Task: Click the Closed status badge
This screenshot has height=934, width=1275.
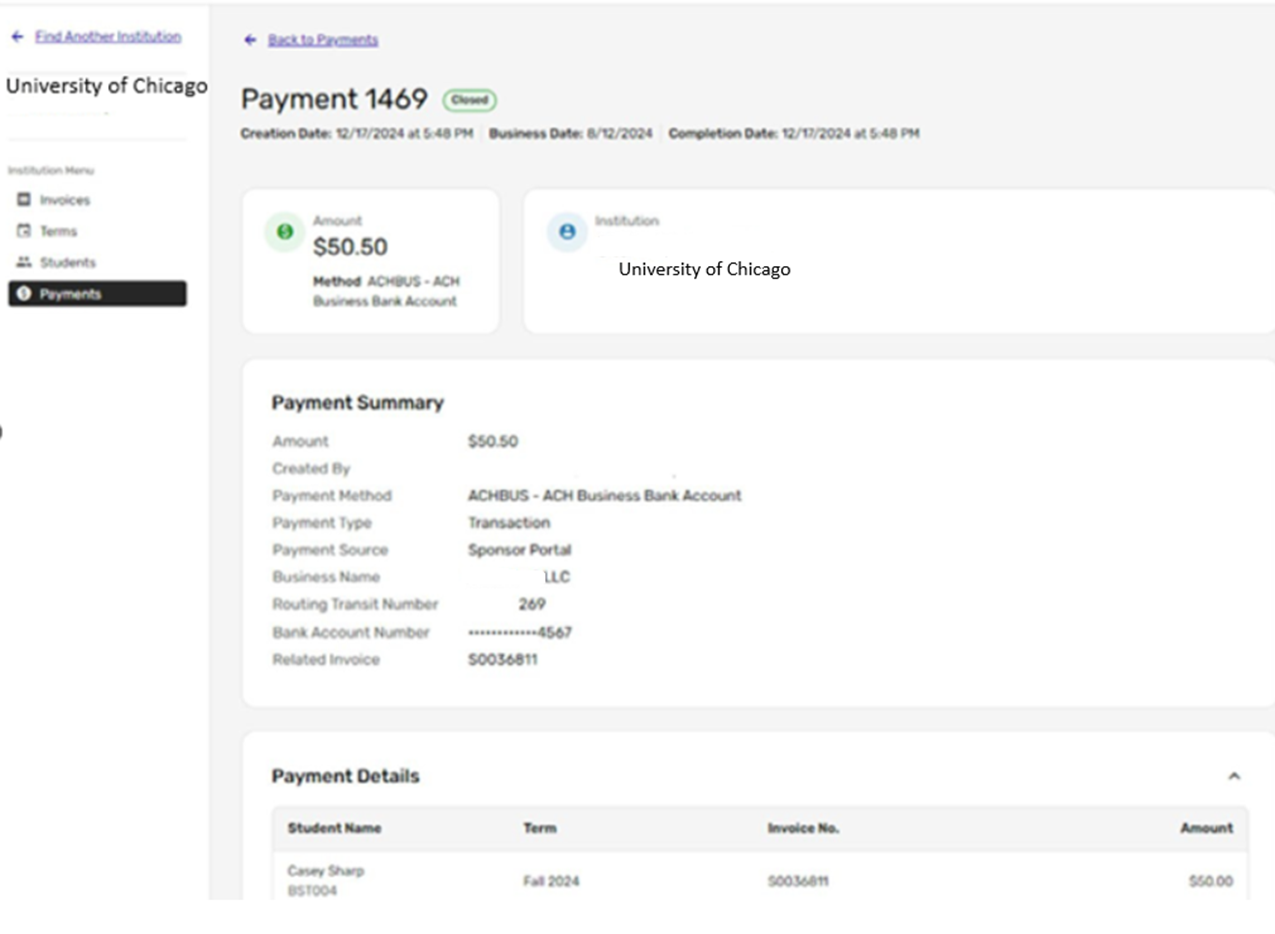Action: [x=469, y=100]
